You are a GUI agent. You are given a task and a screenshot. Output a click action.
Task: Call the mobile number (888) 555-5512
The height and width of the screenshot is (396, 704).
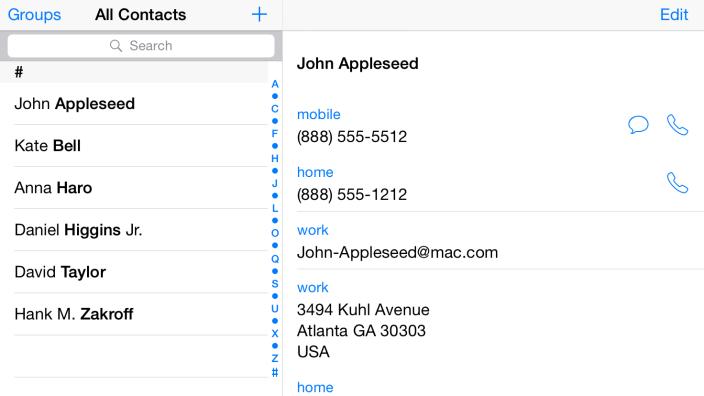click(677, 125)
